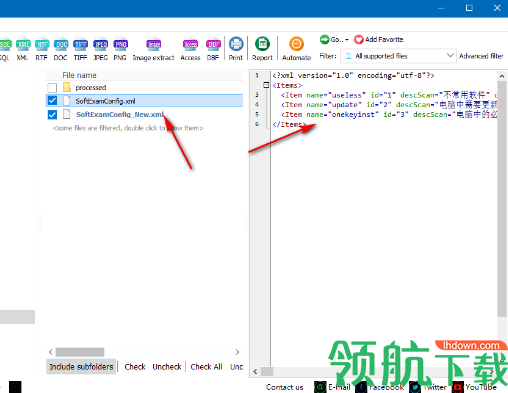
Task: Print the selected files
Action: point(236,48)
